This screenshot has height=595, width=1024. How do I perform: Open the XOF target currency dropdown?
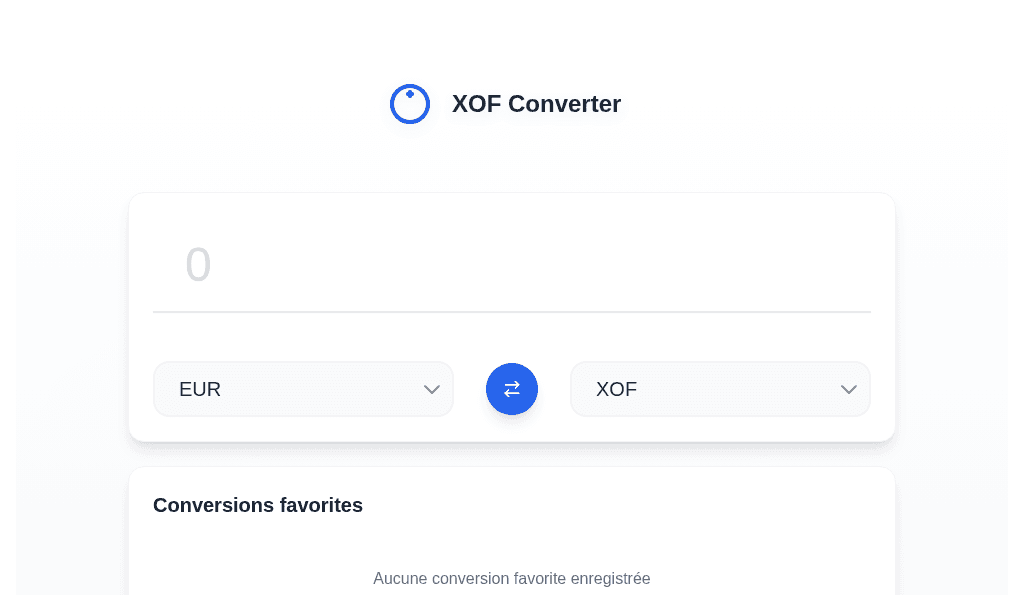pyautogui.click(x=720, y=389)
